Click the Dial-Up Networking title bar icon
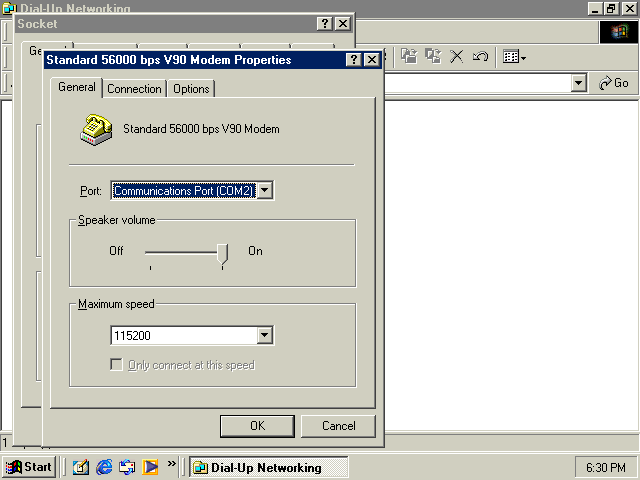Screen dimensions: 640x480 coord(9,8)
